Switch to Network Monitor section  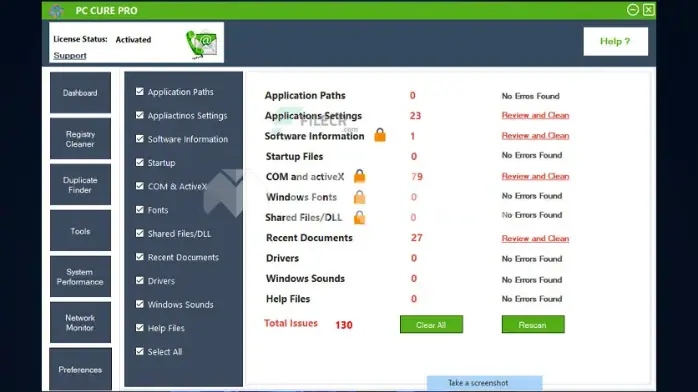coord(80,323)
